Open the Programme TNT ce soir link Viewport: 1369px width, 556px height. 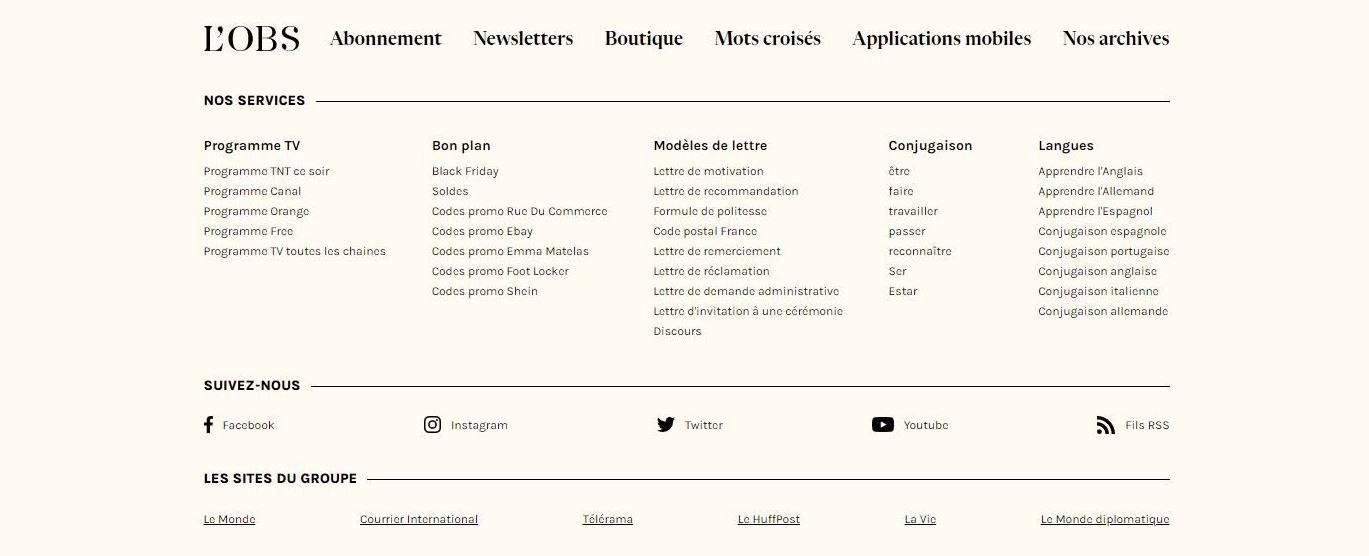pyautogui.click(x=266, y=172)
